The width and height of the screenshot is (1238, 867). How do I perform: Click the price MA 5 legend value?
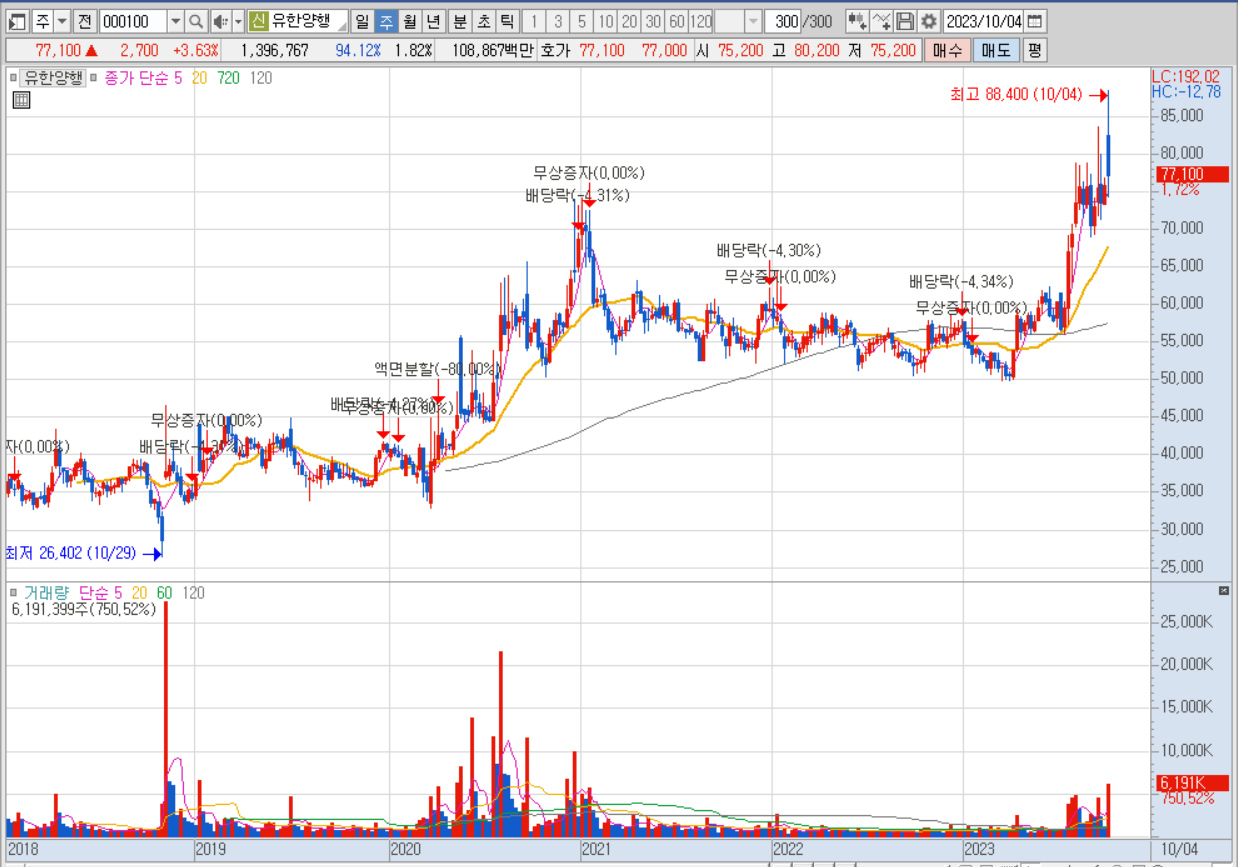177,77
